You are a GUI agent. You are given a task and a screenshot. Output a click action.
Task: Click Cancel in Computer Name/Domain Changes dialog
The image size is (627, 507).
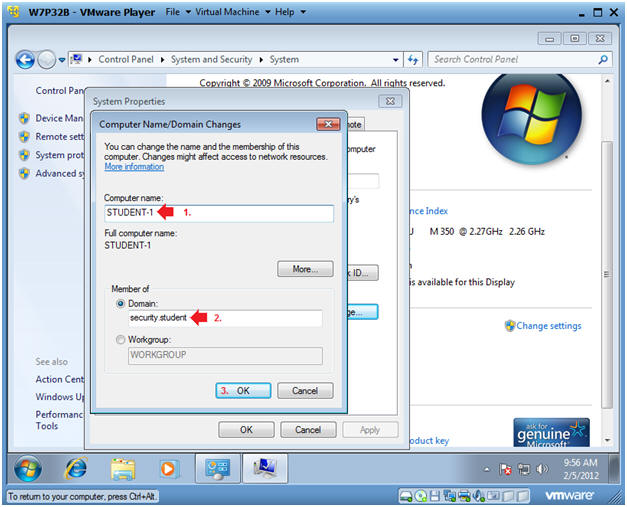coord(305,391)
